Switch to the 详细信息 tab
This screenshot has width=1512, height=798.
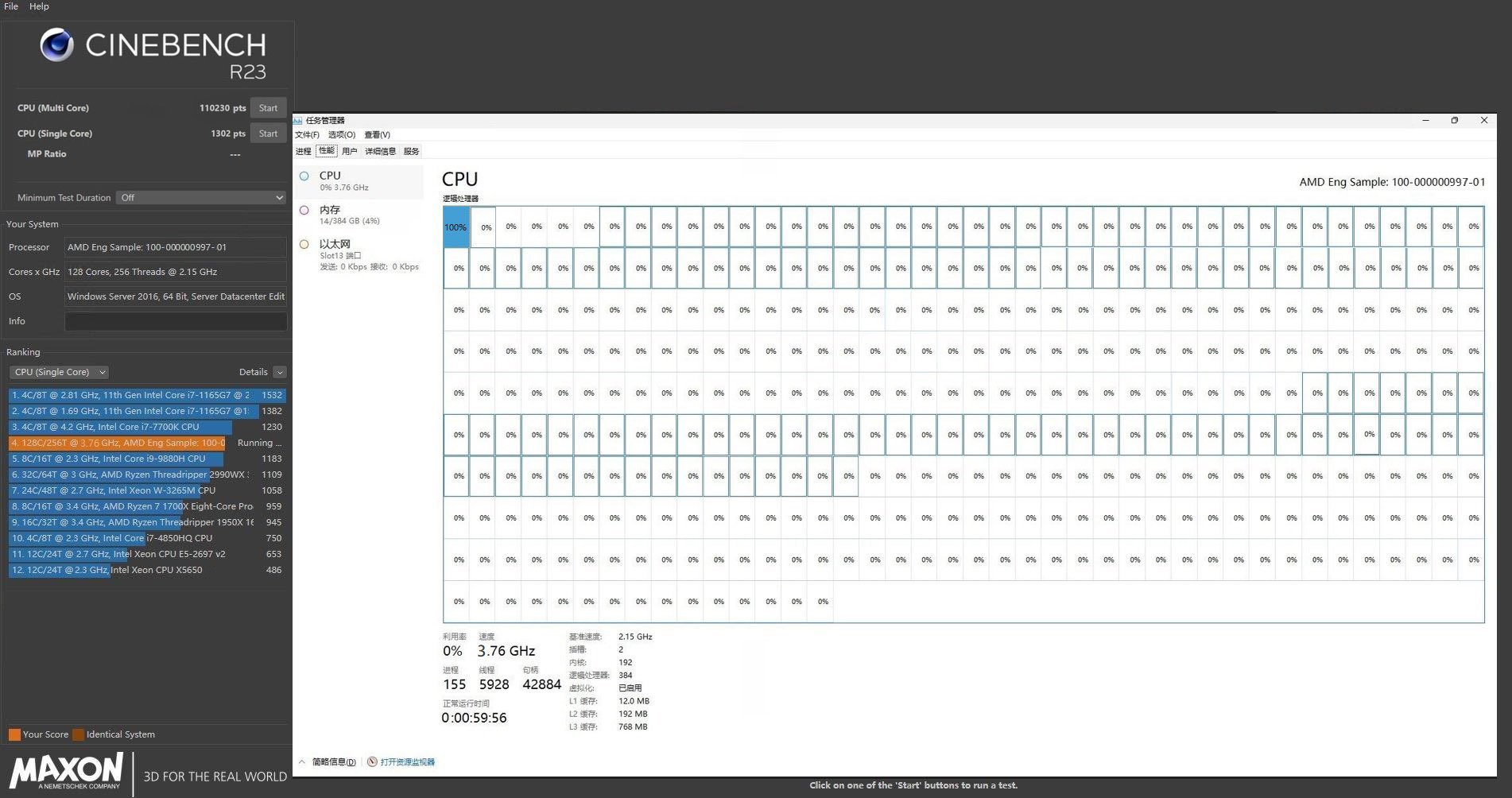[380, 151]
